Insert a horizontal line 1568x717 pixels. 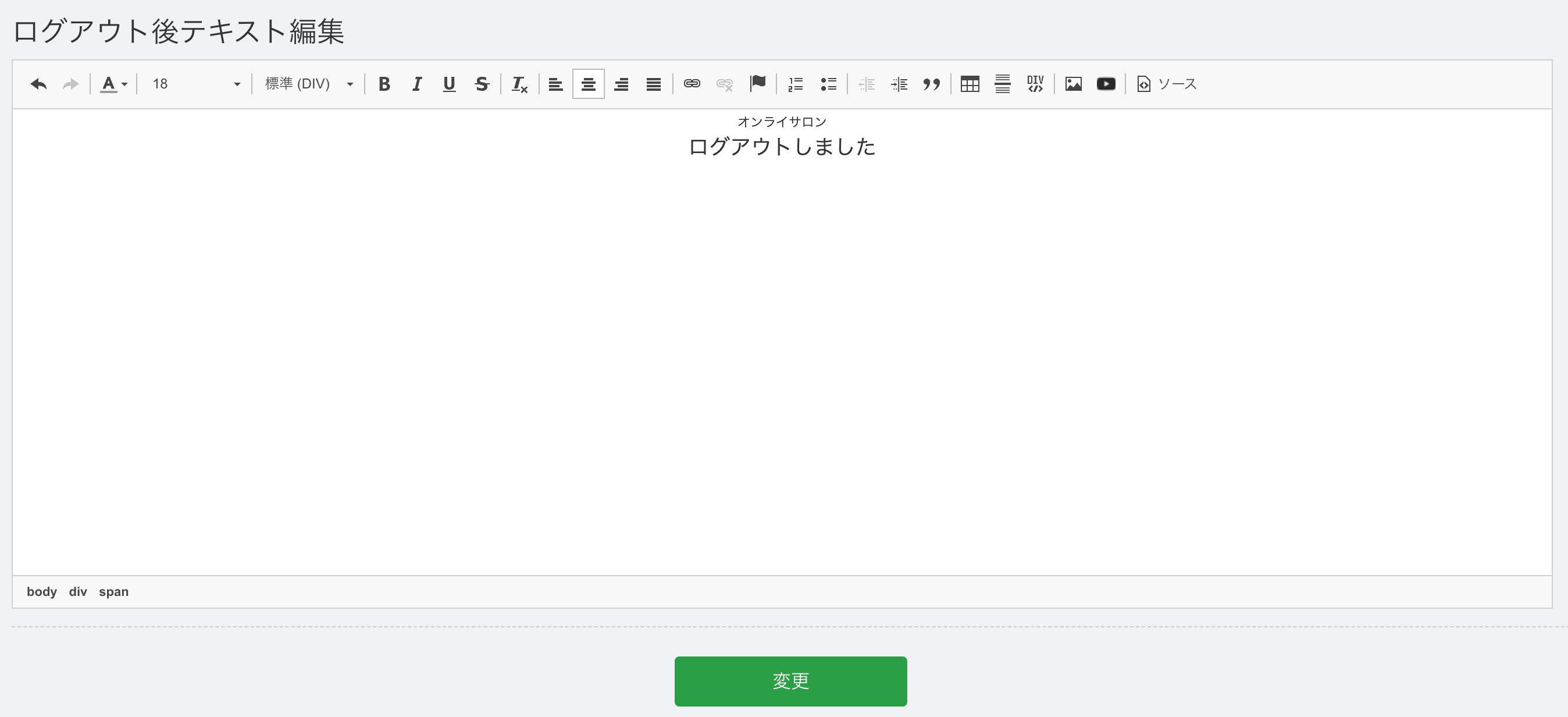[x=1003, y=84]
